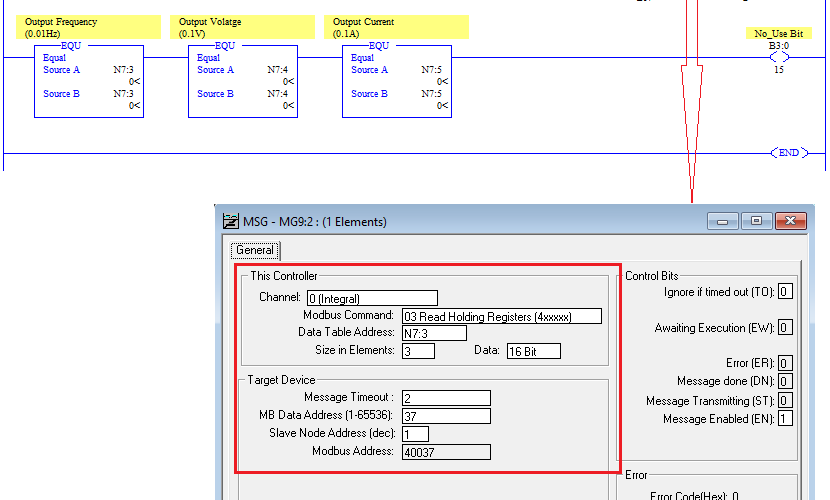
Task: Close the MSG MG9:2 dialog
Action: [791, 221]
